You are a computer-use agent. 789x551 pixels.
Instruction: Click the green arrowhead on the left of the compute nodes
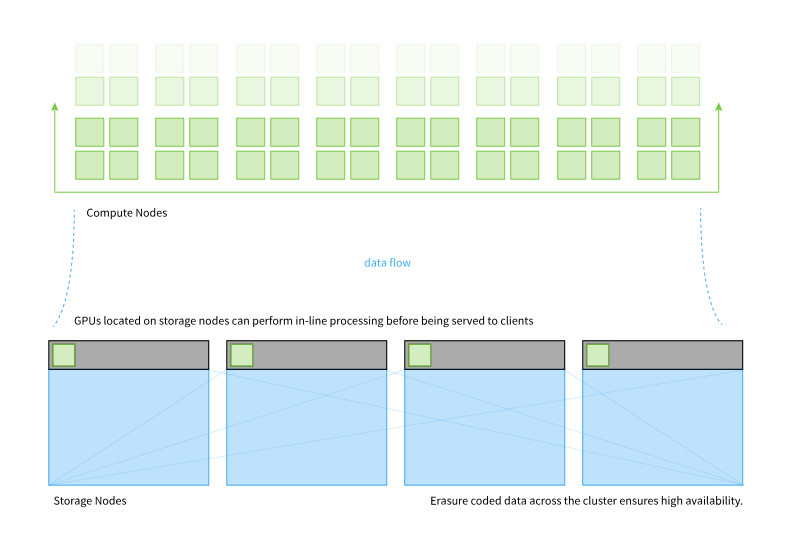55,107
